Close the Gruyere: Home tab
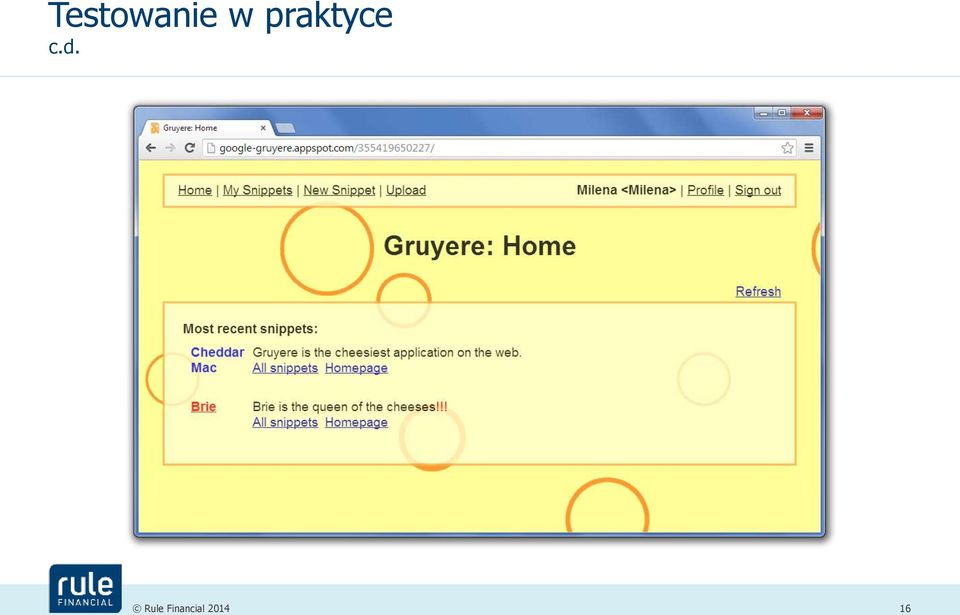 pyautogui.click(x=263, y=128)
